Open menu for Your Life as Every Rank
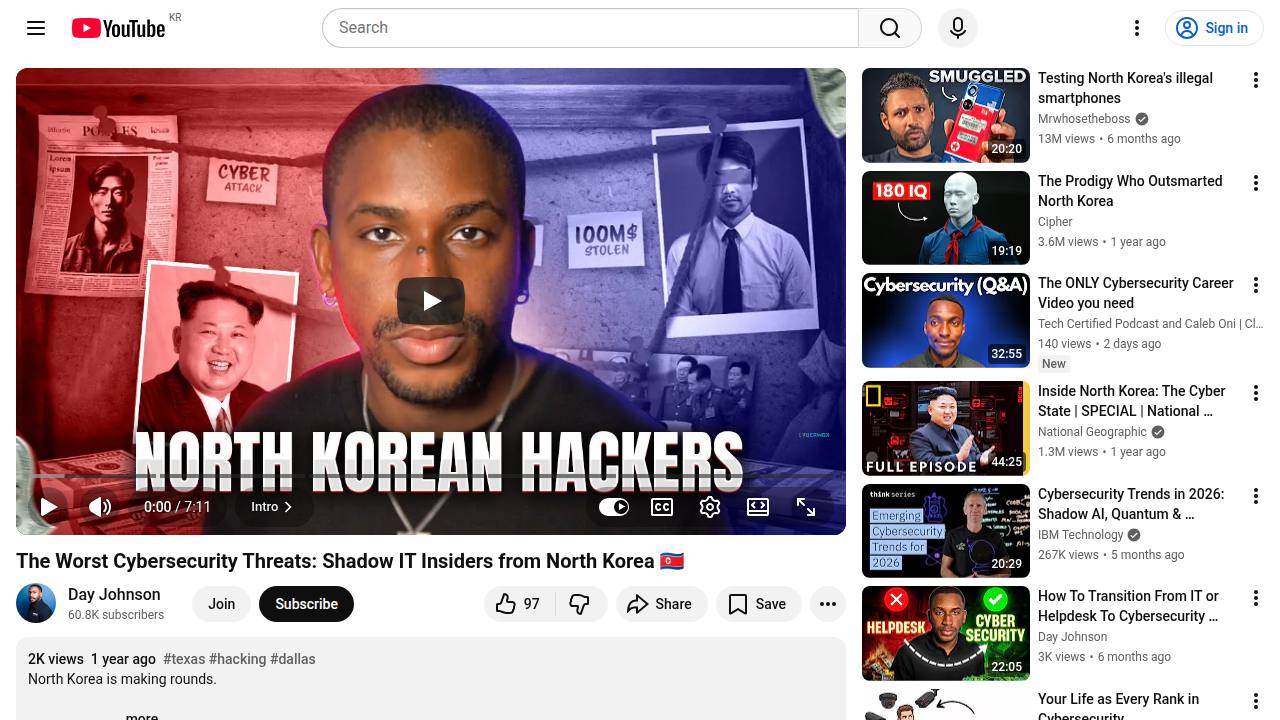 [1256, 701]
